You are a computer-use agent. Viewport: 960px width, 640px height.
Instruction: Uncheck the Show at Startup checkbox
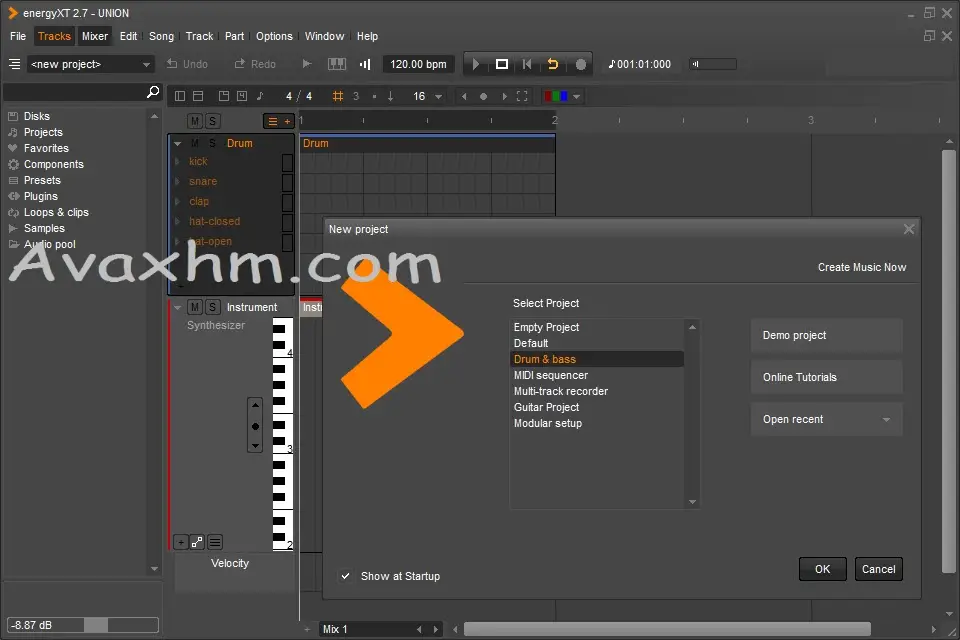(x=346, y=576)
